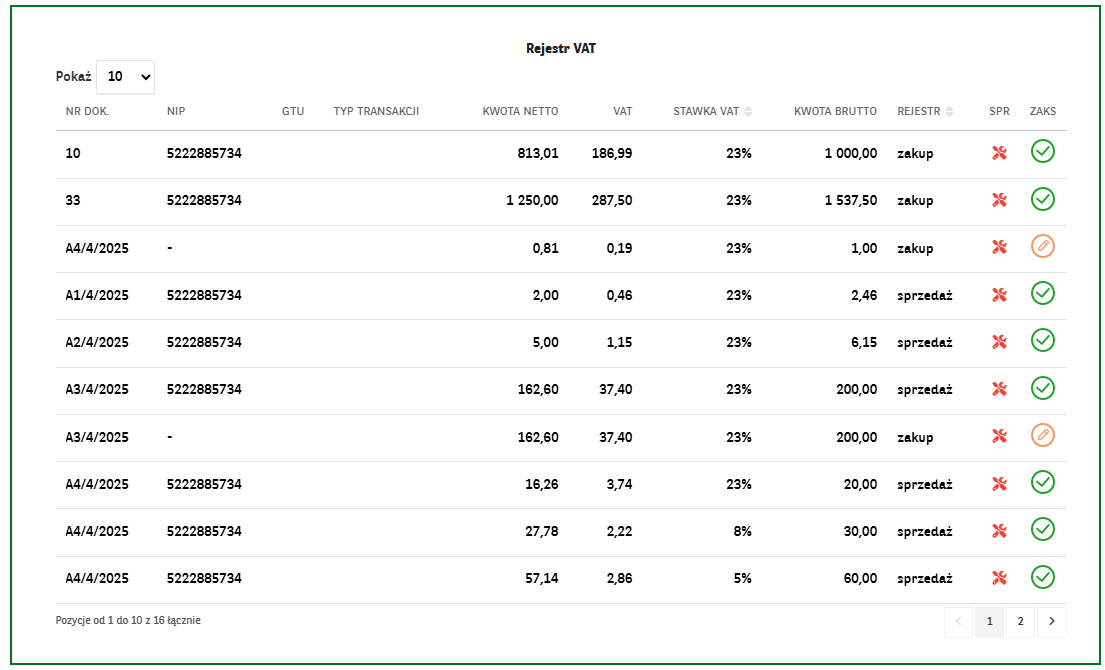
Task: Click the 5% VAT rate cell
Action: [742, 578]
